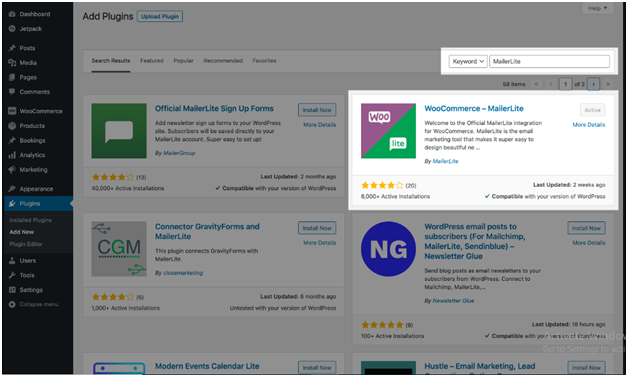Jump to last results page arrow
Viewport: 628px width, 377px height.
[x=608, y=84]
